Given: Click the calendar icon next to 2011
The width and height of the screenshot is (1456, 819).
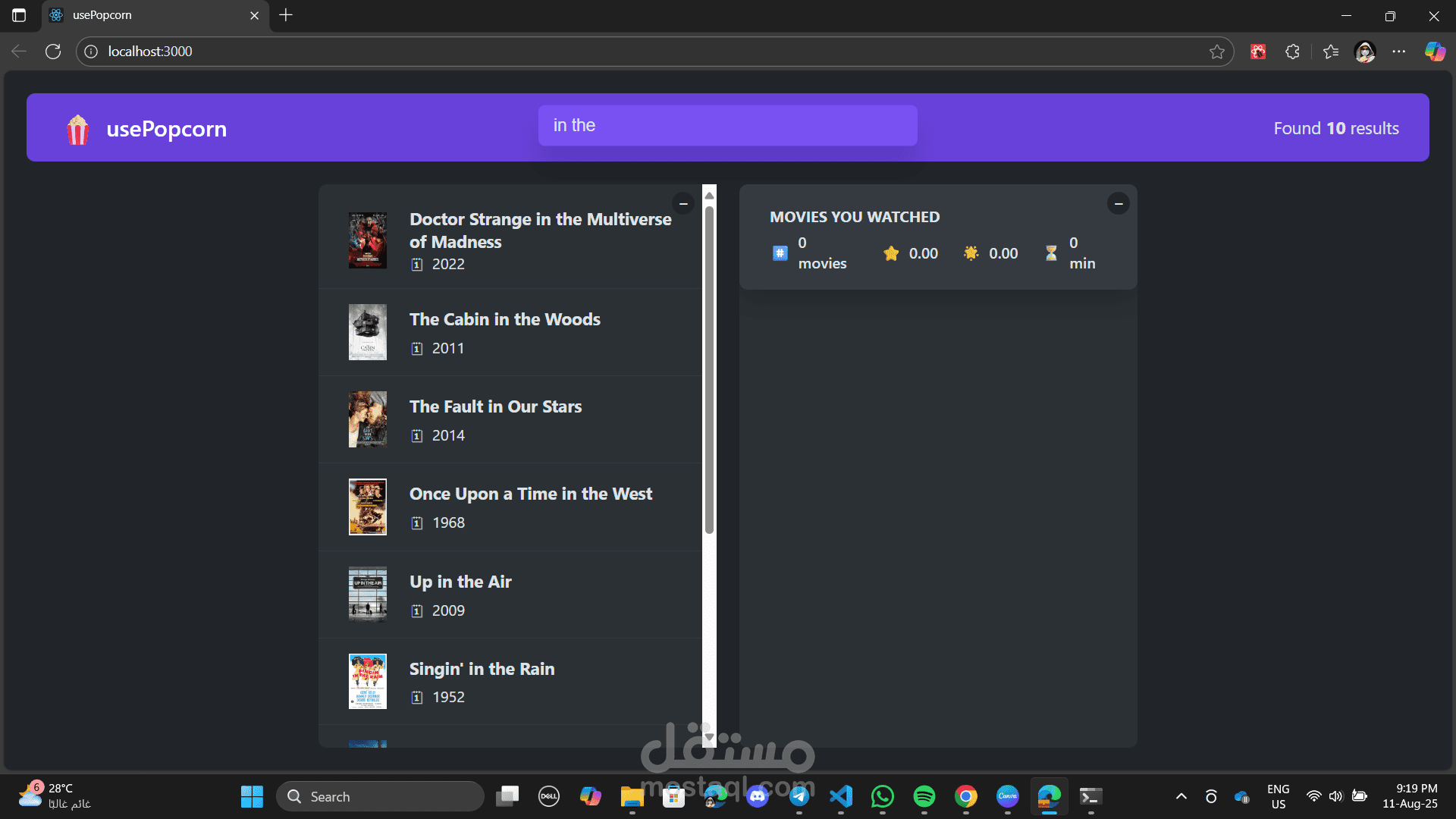Looking at the screenshot, I should [417, 349].
